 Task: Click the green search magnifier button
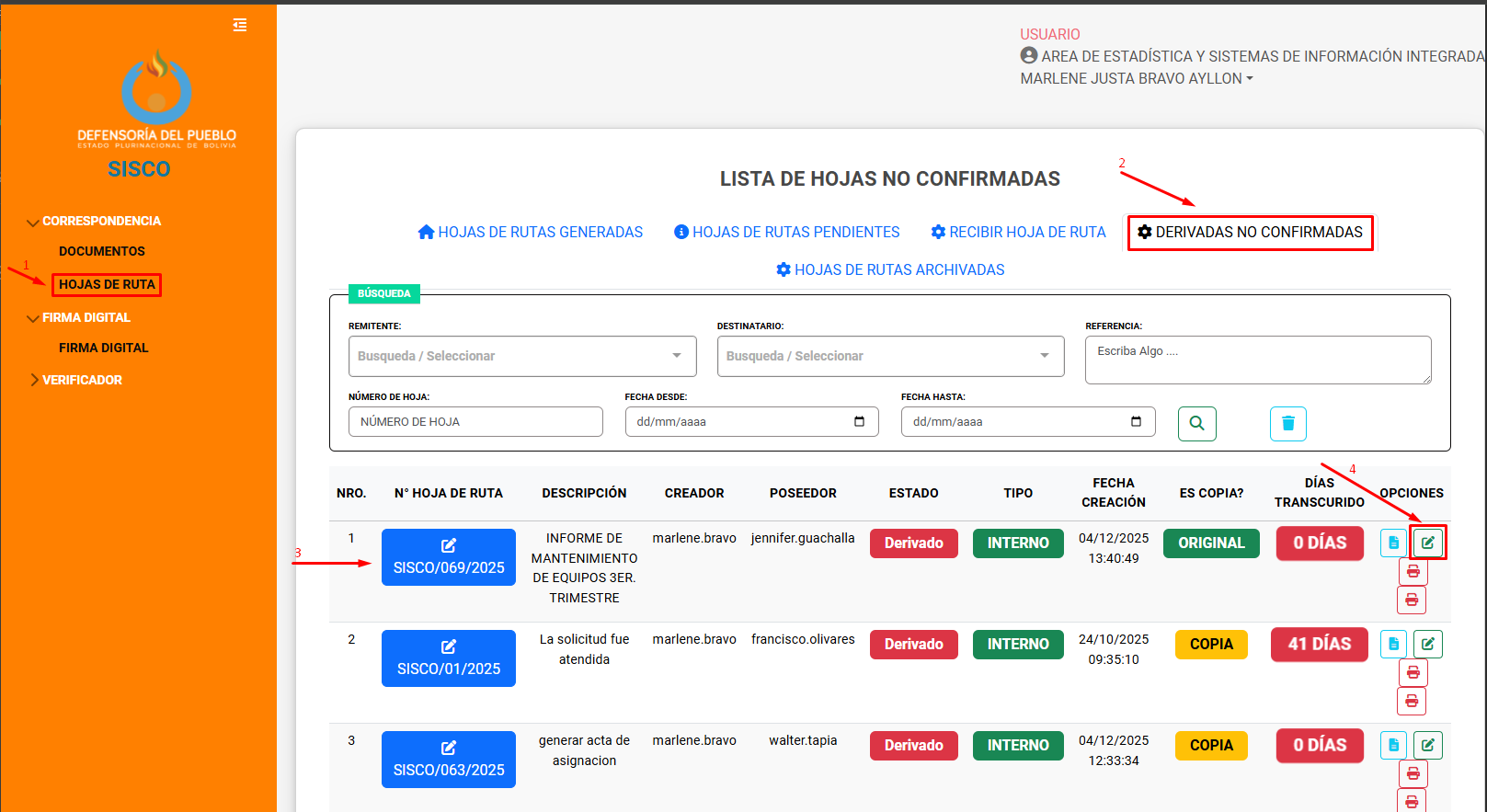(1196, 423)
